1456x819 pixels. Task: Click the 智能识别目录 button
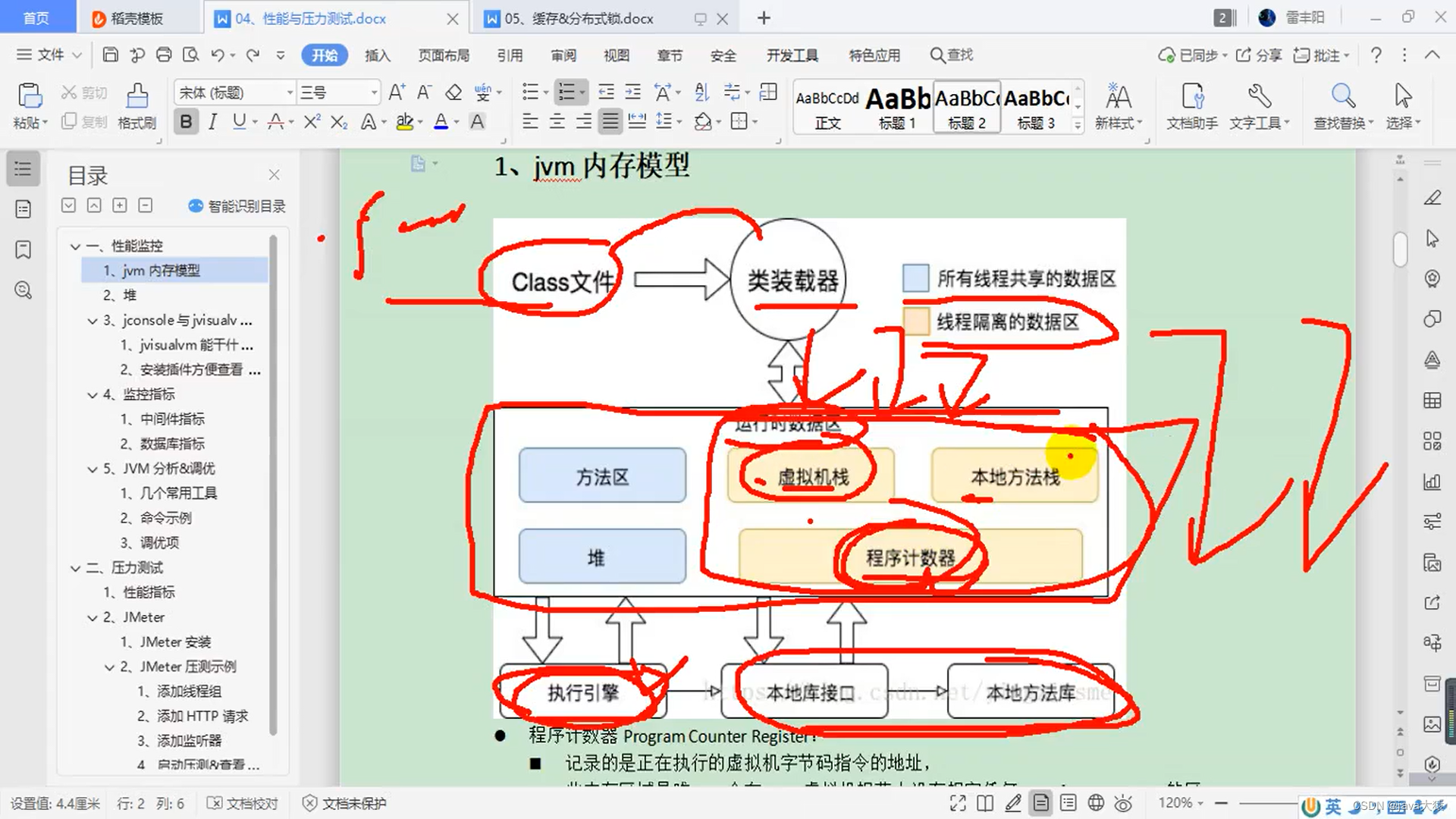coord(237,206)
